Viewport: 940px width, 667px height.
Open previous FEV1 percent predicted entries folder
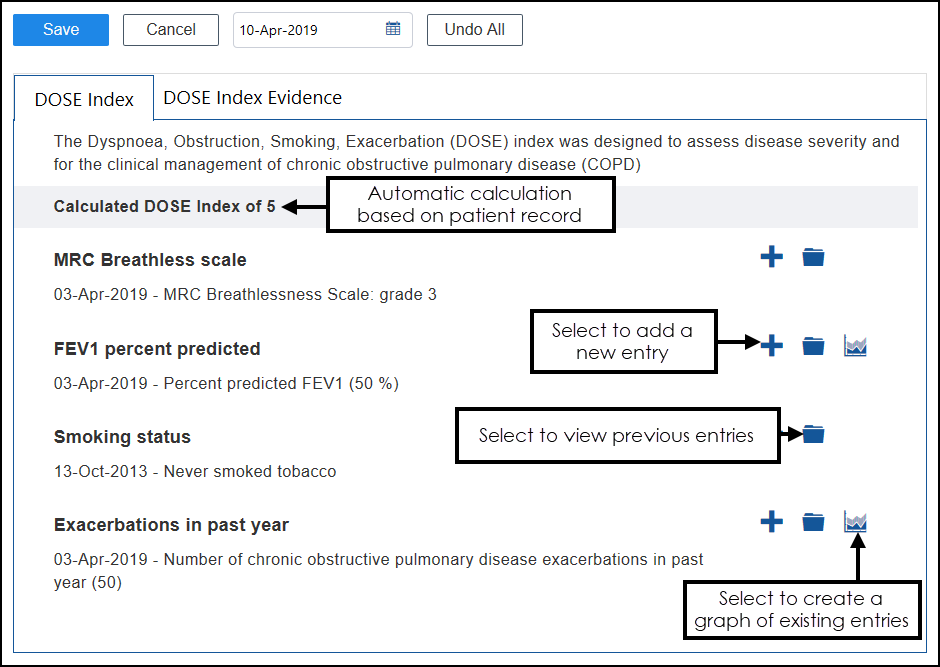pos(813,346)
